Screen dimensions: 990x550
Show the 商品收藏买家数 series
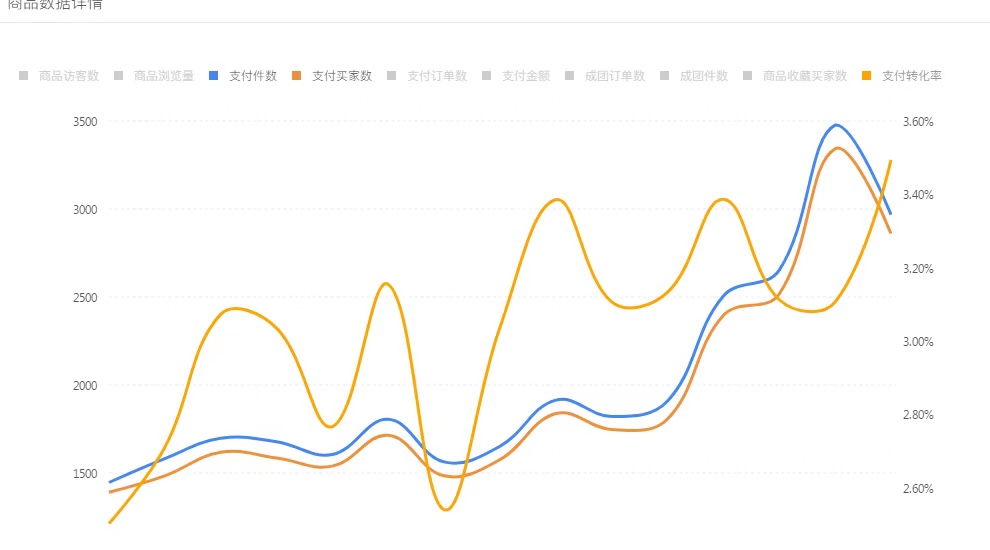[x=804, y=76]
